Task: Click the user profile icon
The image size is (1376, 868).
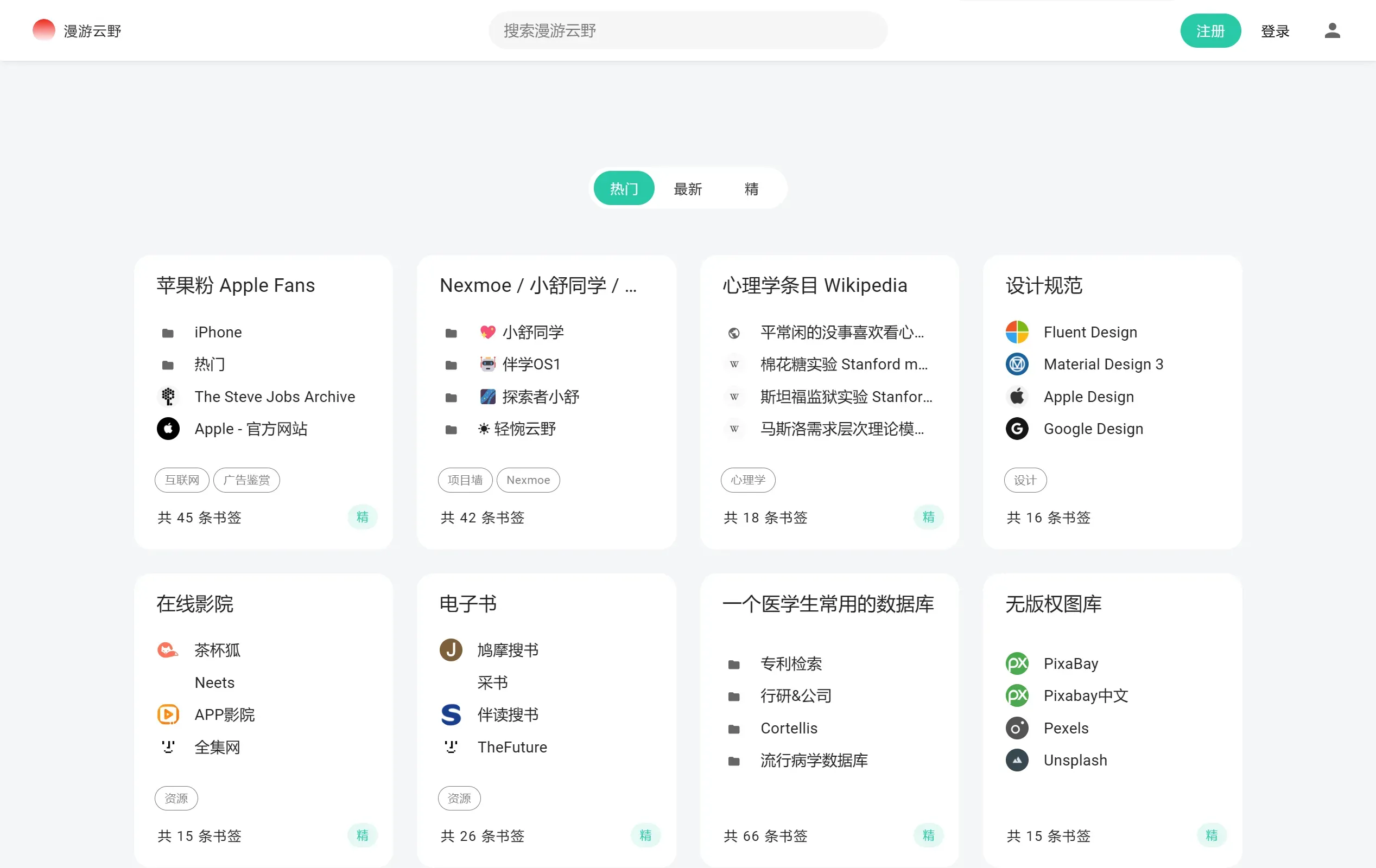Action: [x=1332, y=30]
